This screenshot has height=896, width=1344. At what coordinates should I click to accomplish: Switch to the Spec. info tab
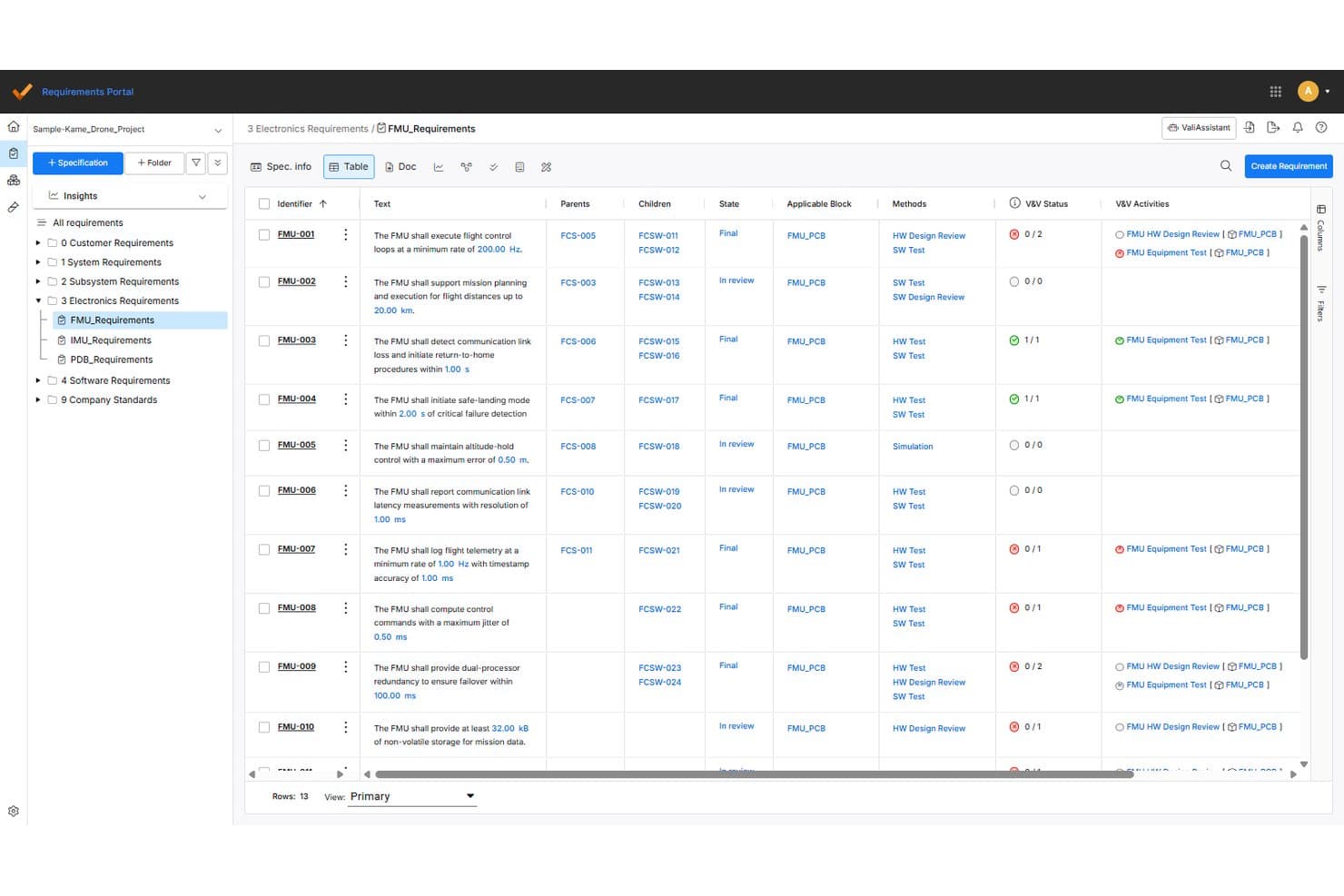point(282,167)
